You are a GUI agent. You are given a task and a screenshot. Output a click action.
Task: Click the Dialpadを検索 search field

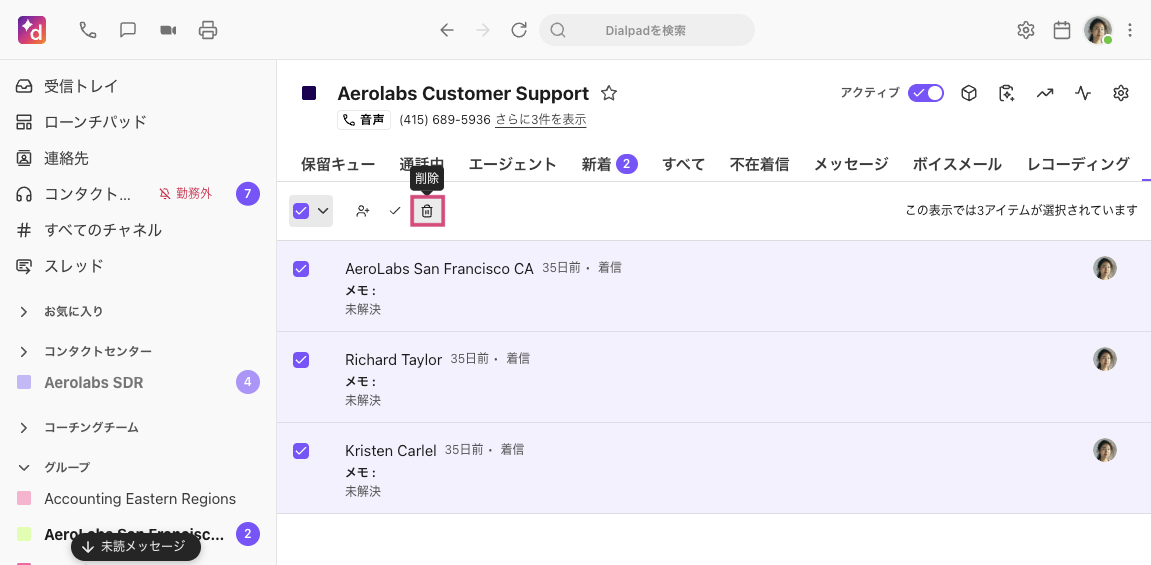pyautogui.click(x=646, y=30)
